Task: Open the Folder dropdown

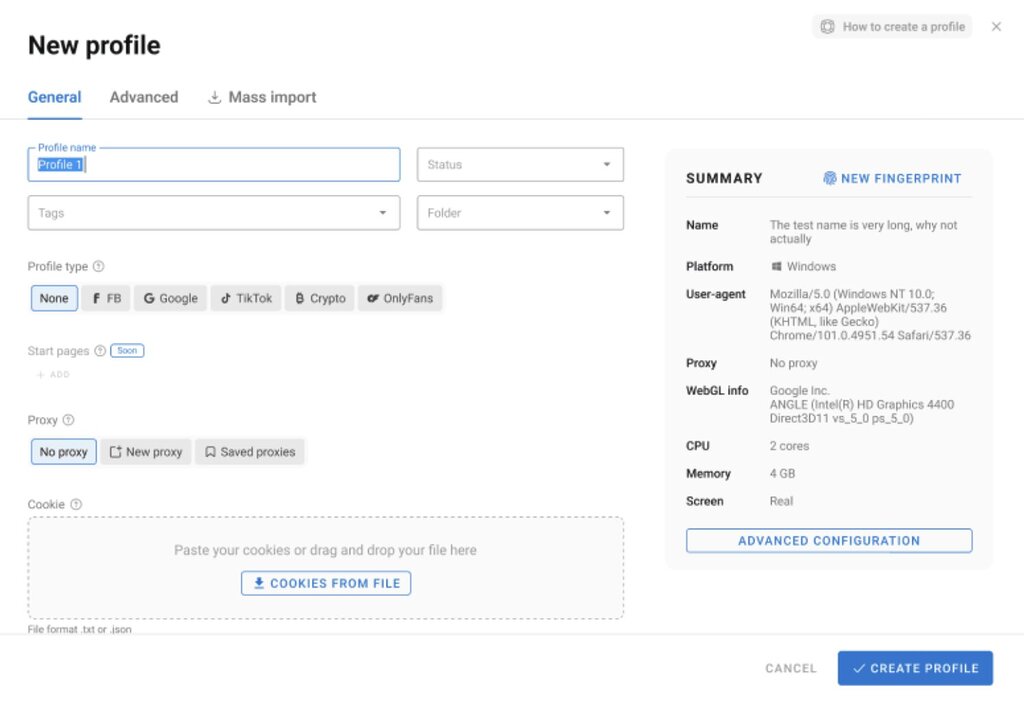Action: pyautogui.click(x=520, y=212)
